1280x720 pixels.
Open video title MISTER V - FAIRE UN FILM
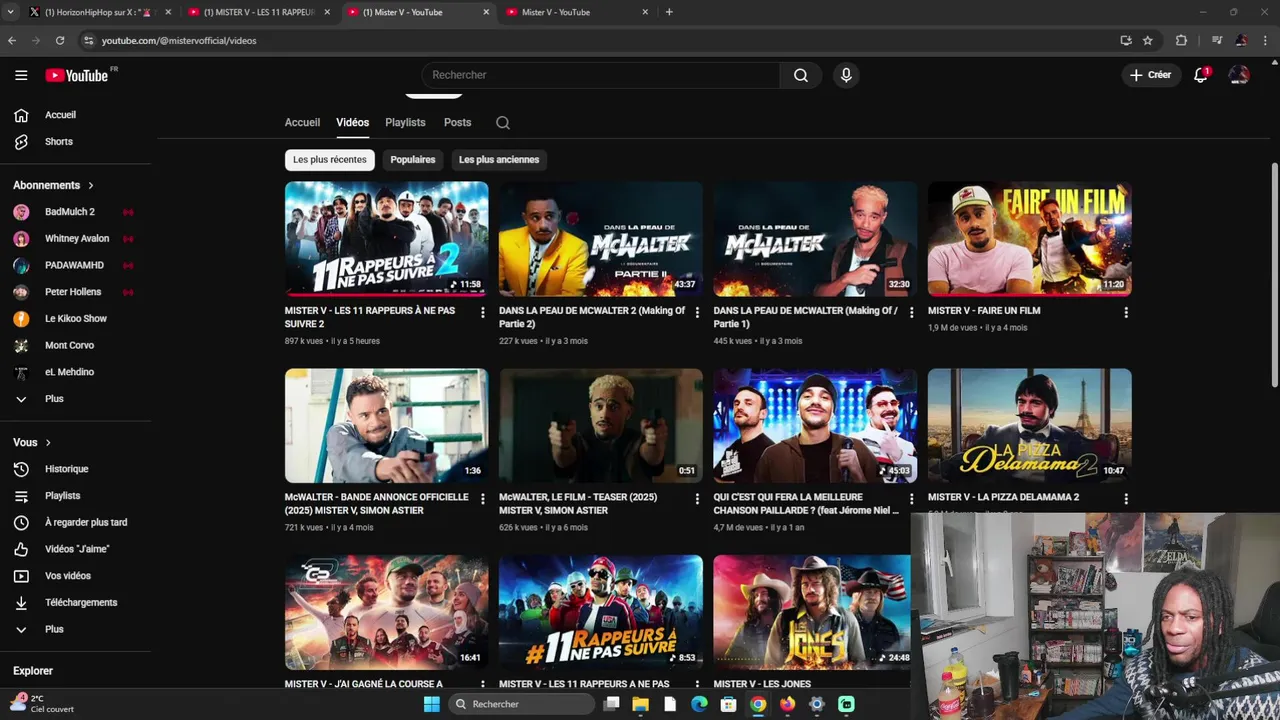[x=984, y=311]
